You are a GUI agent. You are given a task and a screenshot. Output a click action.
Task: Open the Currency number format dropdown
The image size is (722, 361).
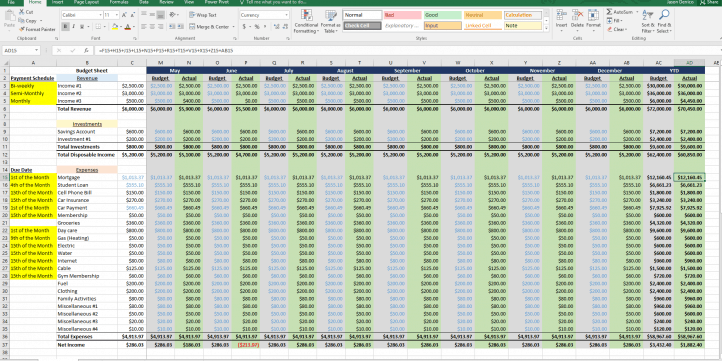click(286, 15)
